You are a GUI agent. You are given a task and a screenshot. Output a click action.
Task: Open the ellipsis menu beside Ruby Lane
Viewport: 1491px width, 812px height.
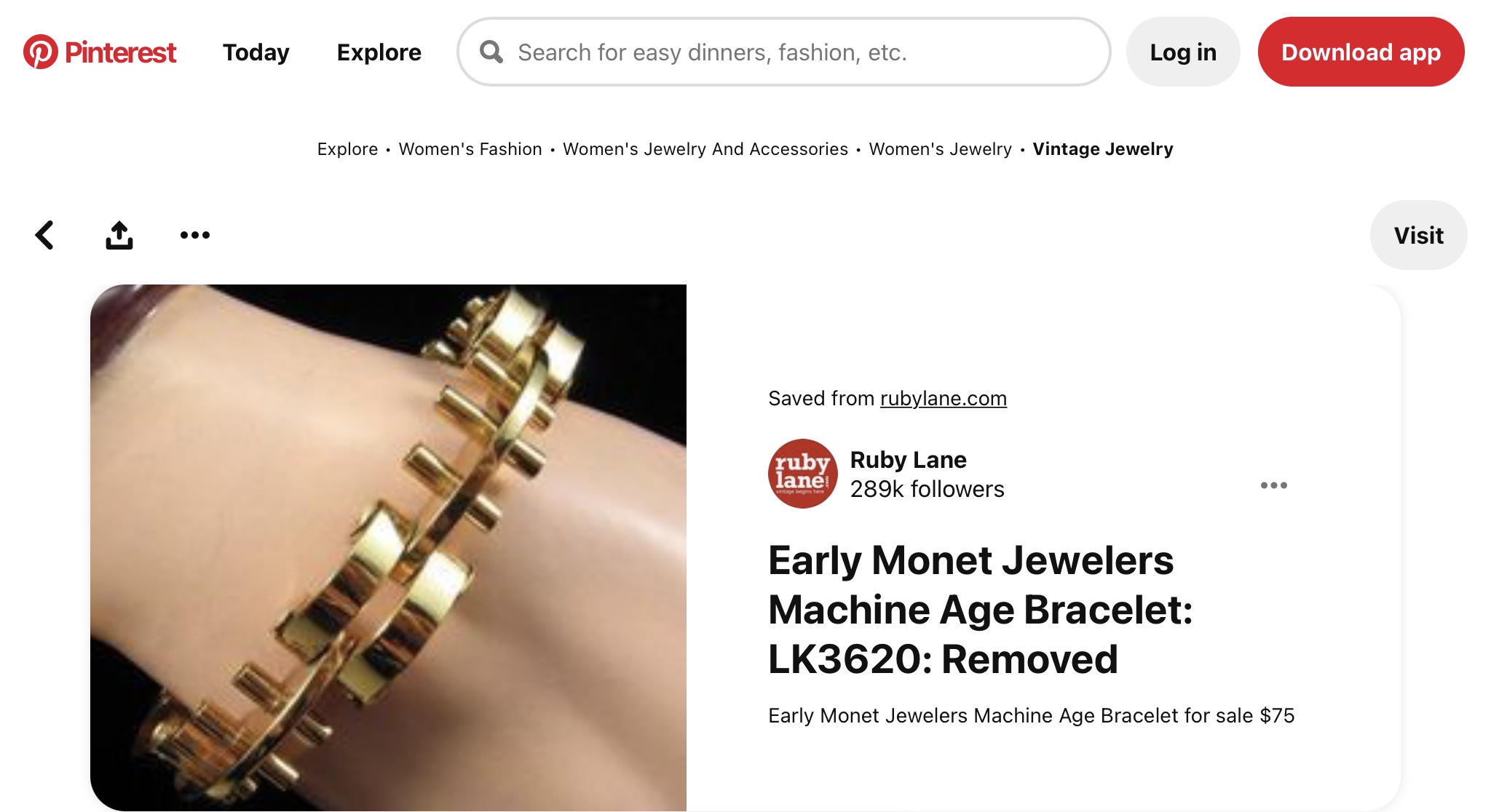pyautogui.click(x=1274, y=485)
